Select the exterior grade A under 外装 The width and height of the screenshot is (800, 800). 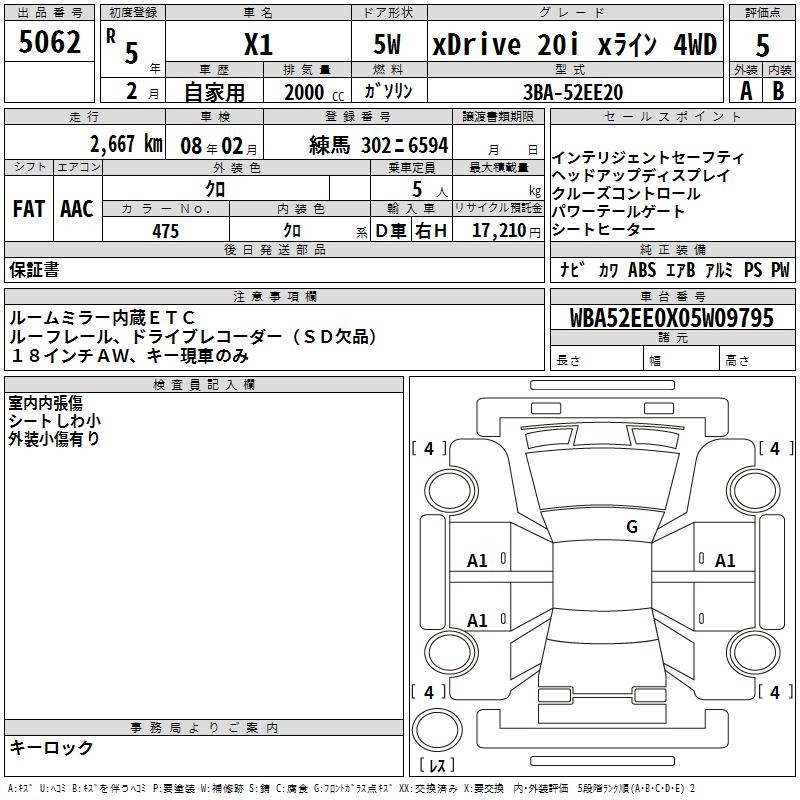[x=746, y=91]
